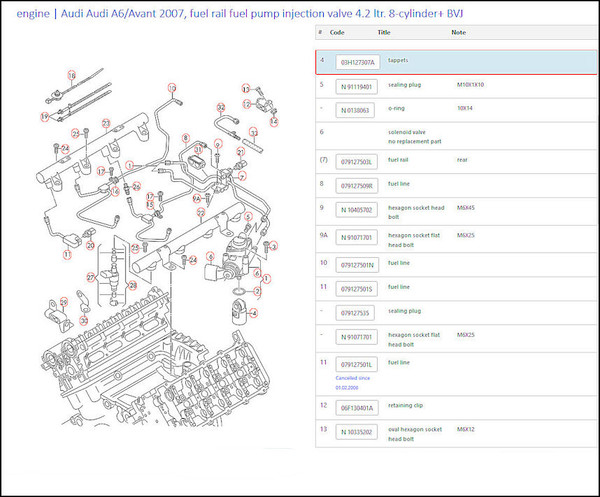Screen dimensions: 600x497
Task: Click diagram callout 33
Action: [254, 131]
